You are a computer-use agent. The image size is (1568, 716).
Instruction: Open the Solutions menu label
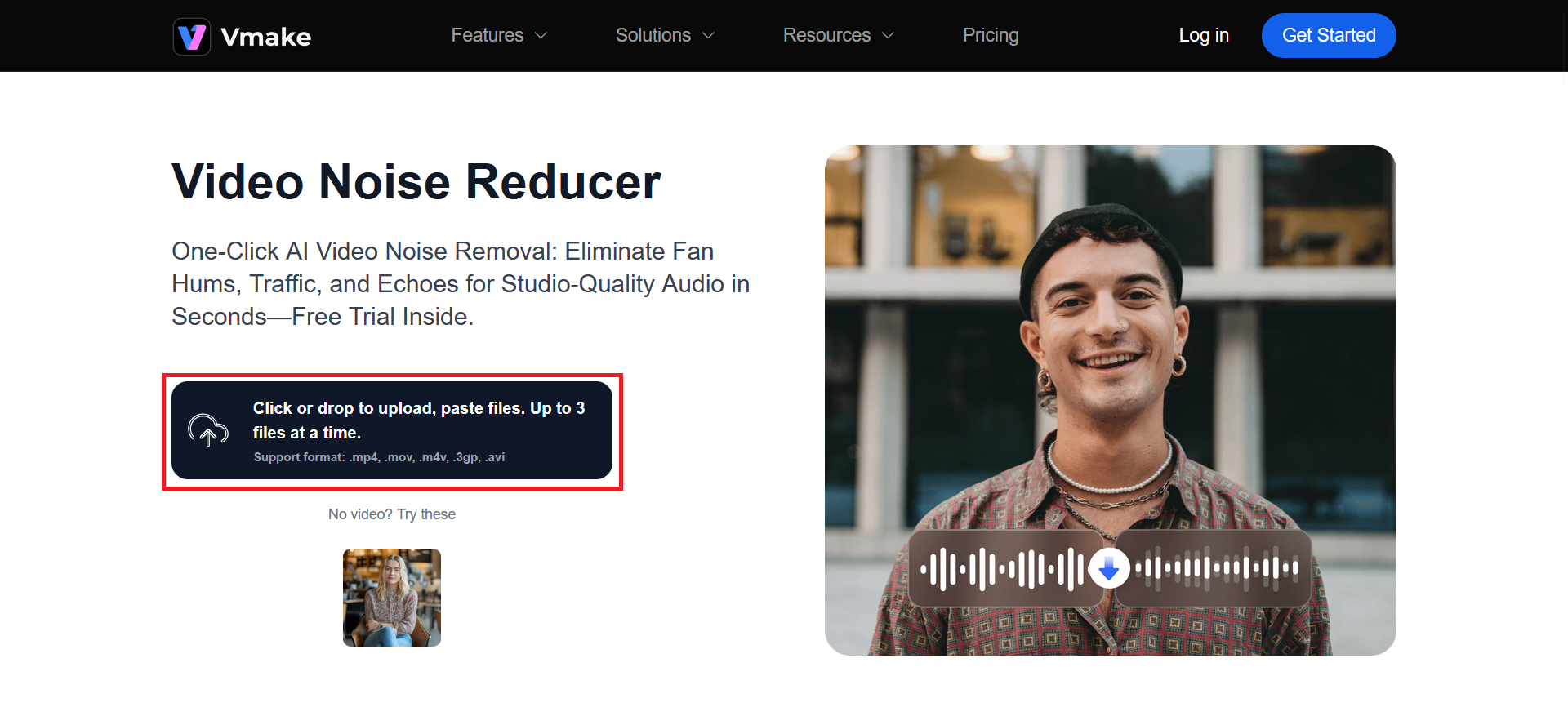[x=653, y=36]
